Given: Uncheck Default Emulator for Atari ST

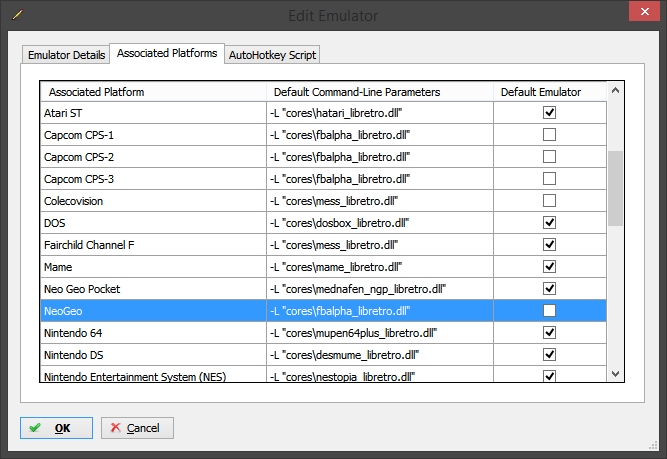Looking at the screenshot, I should (x=549, y=112).
